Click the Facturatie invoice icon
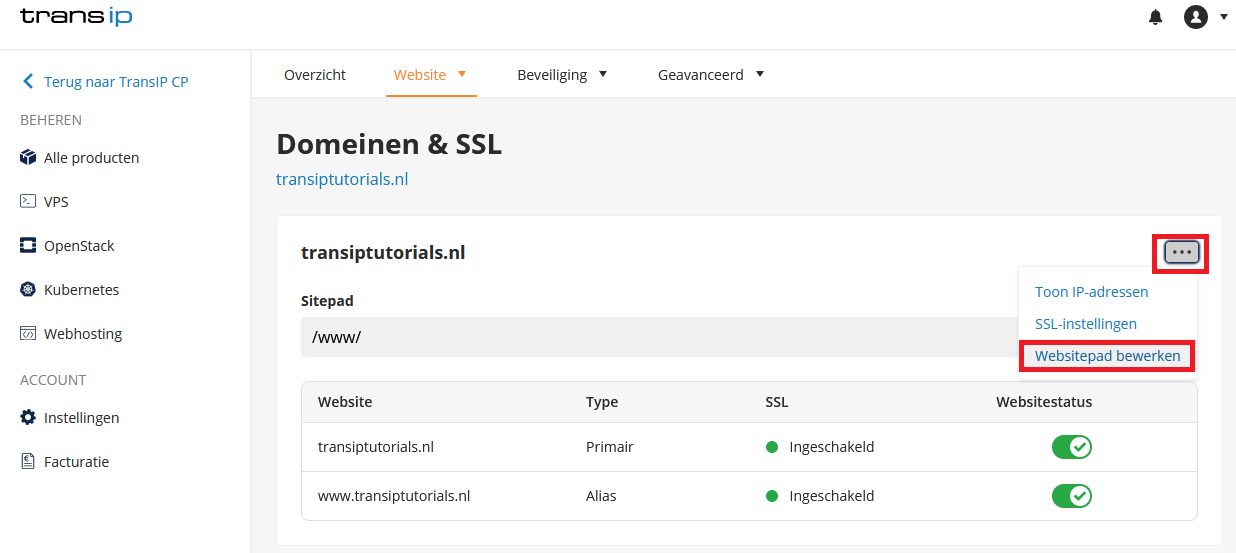Screen dimensions: 1236x553 coord(28,462)
